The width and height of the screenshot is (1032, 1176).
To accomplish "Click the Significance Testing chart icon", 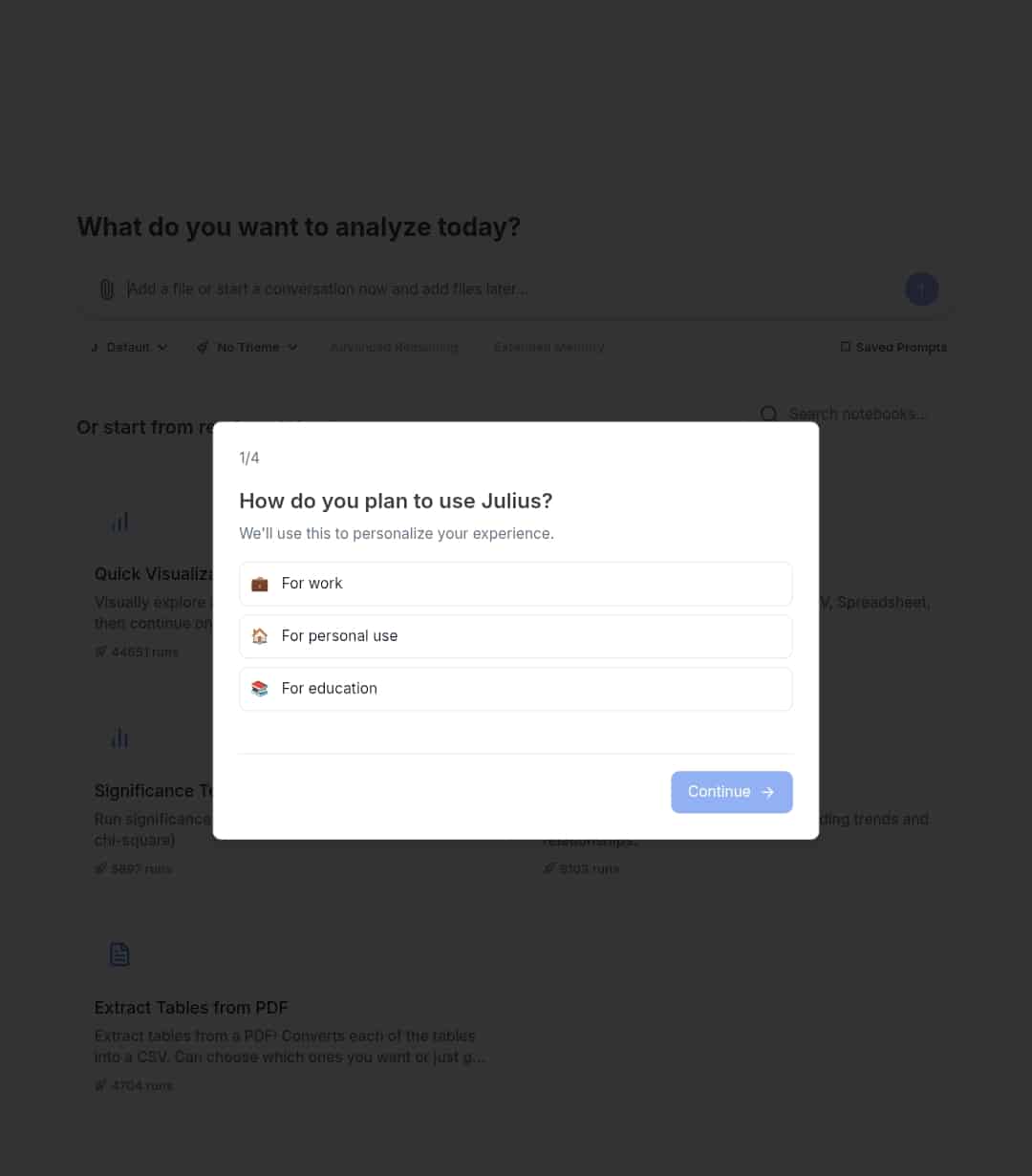I will pyautogui.click(x=119, y=738).
